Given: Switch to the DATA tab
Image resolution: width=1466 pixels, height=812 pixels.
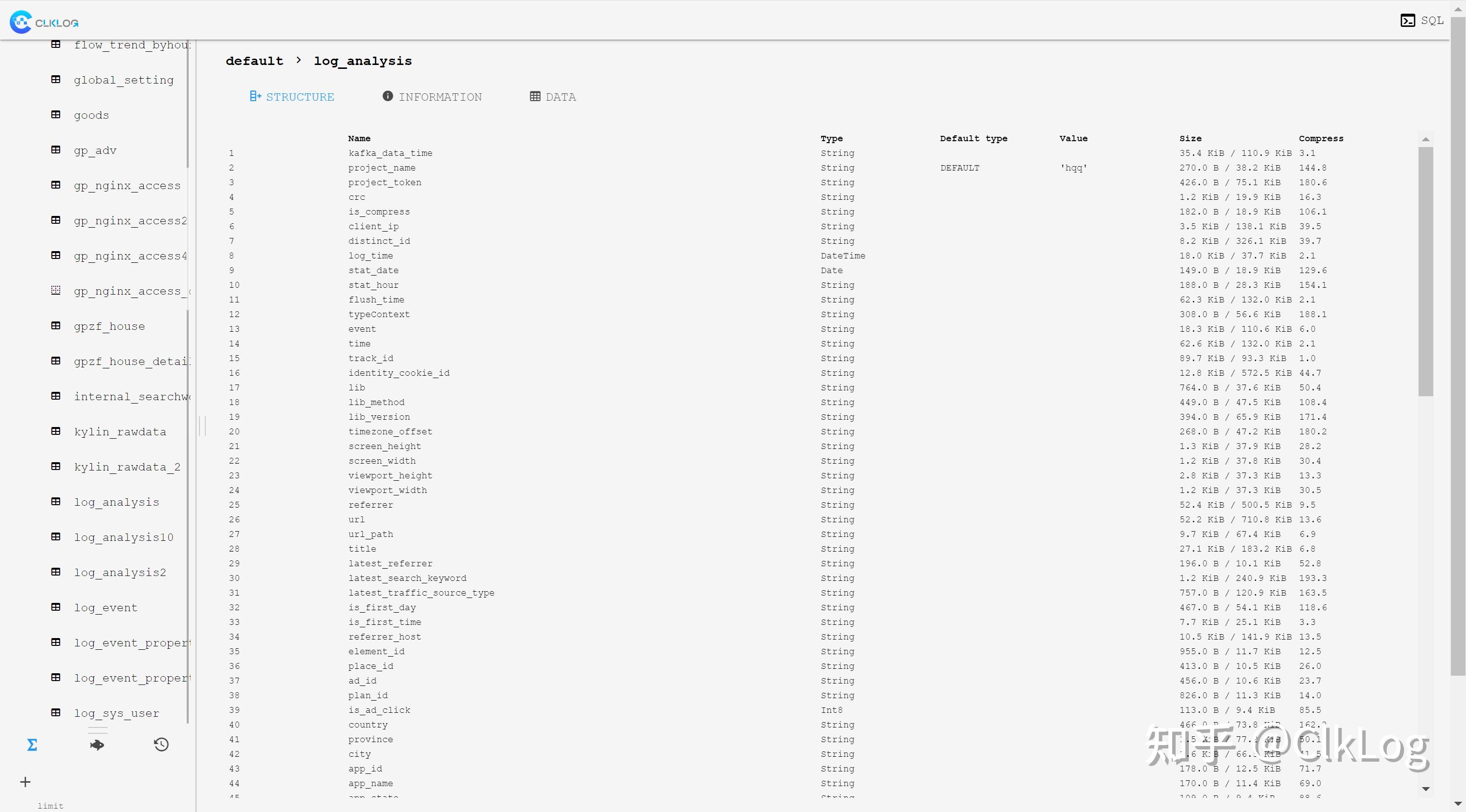Looking at the screenshot, I should 552,97.
